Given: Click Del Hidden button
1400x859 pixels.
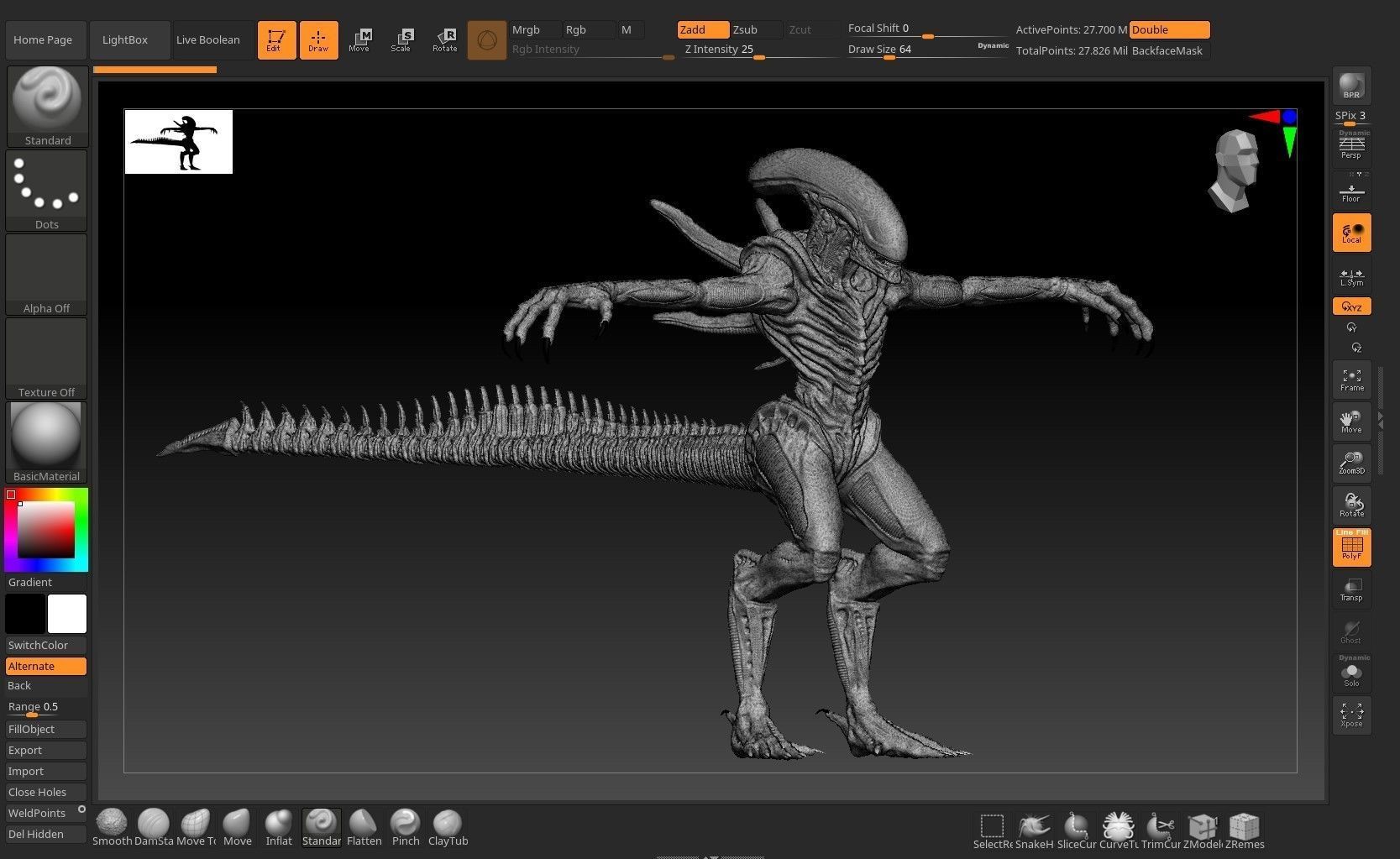Looking at the screenshot, I should (46, 834).
